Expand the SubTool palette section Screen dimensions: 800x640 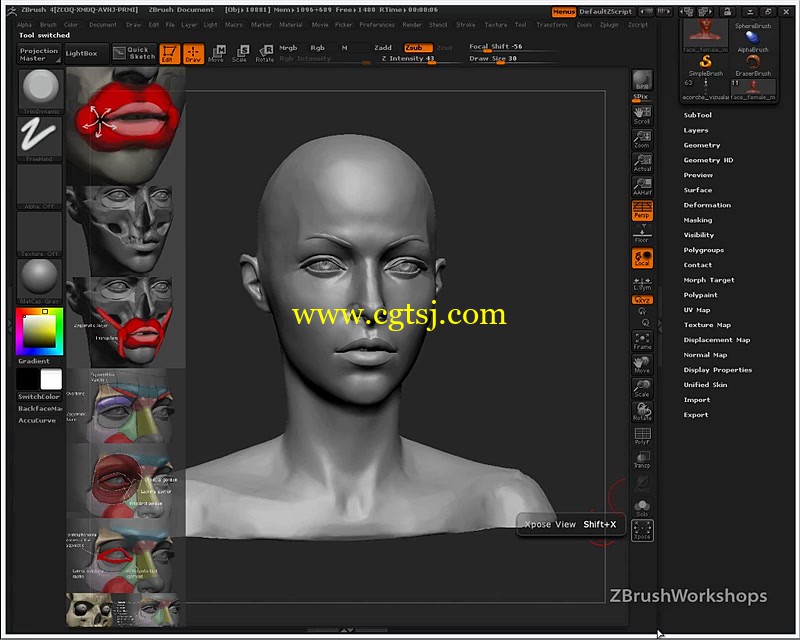697,115
